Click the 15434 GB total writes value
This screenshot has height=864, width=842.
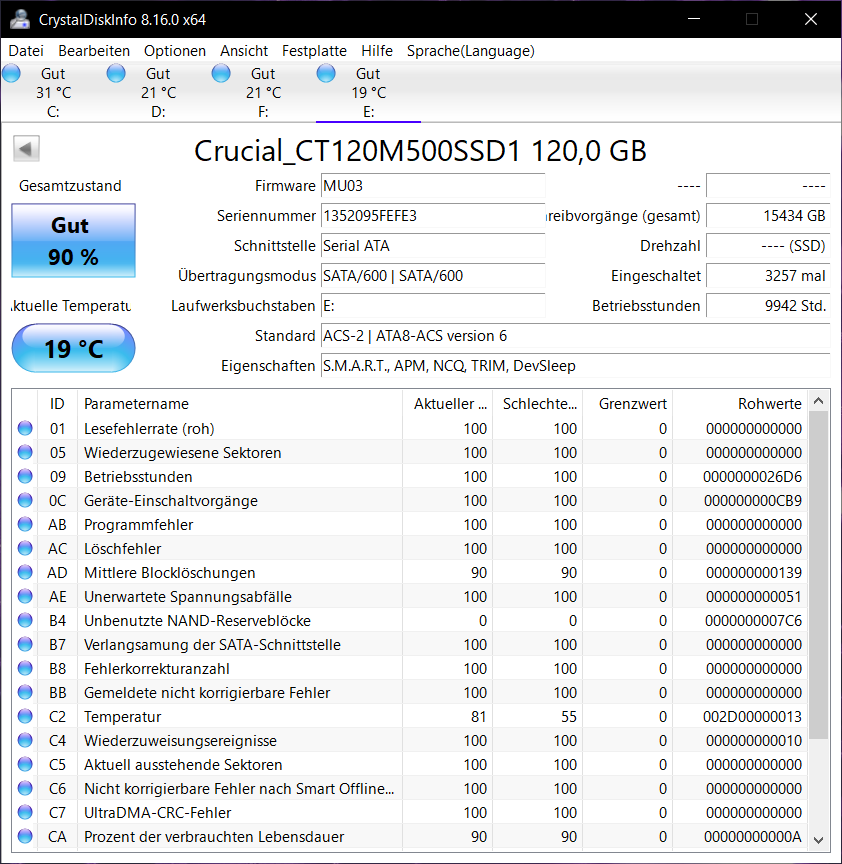pos(768,215)
